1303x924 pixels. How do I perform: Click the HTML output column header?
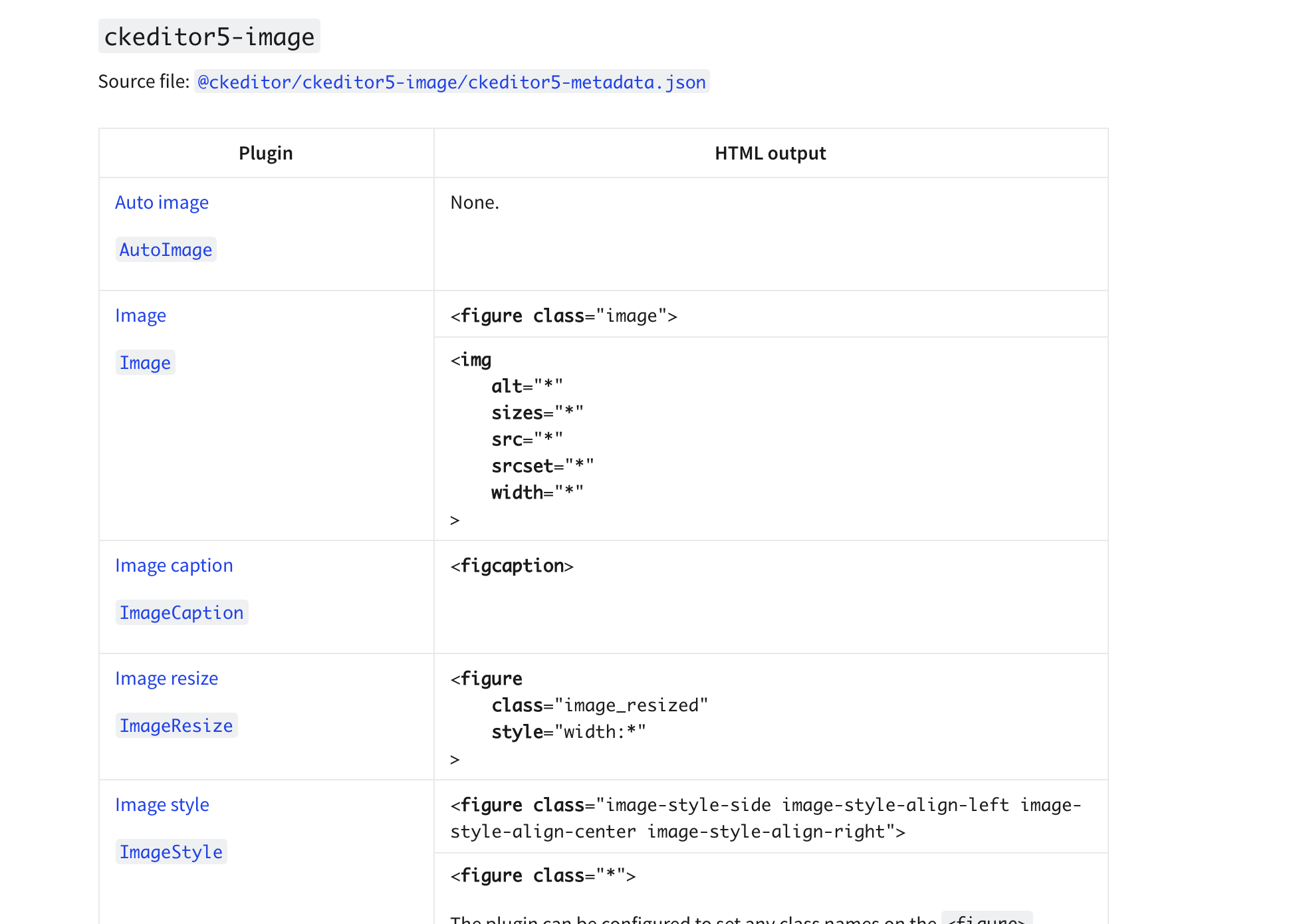coord(770,152)
